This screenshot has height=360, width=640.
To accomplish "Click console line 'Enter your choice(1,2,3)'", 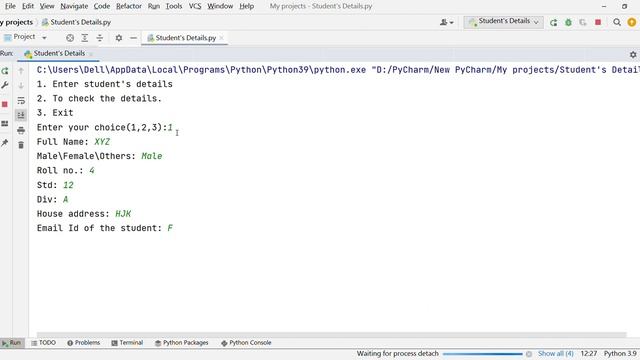I will [104, 127].
